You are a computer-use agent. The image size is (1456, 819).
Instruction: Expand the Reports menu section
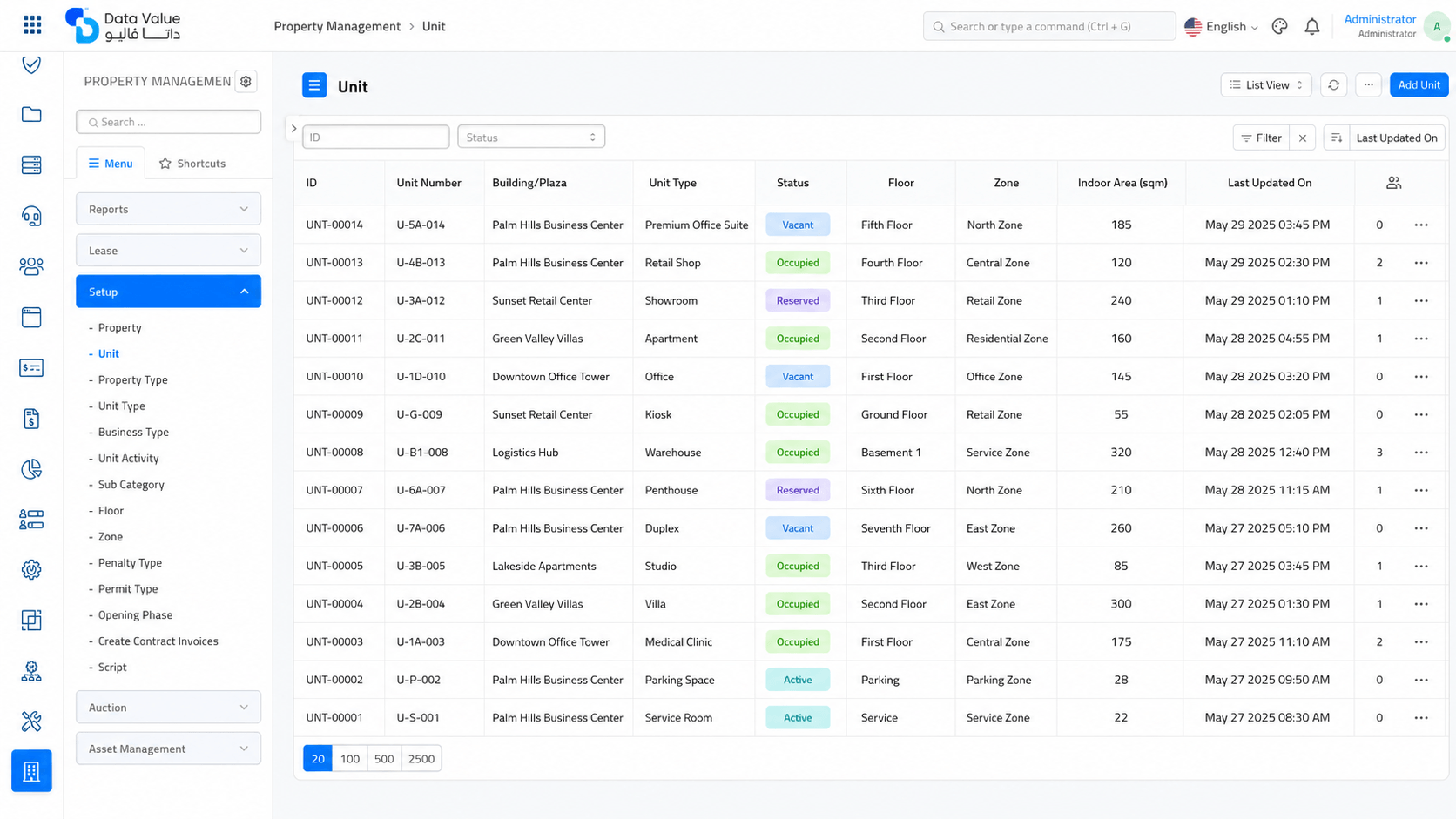pyautogui.click(x=168, y=209)
